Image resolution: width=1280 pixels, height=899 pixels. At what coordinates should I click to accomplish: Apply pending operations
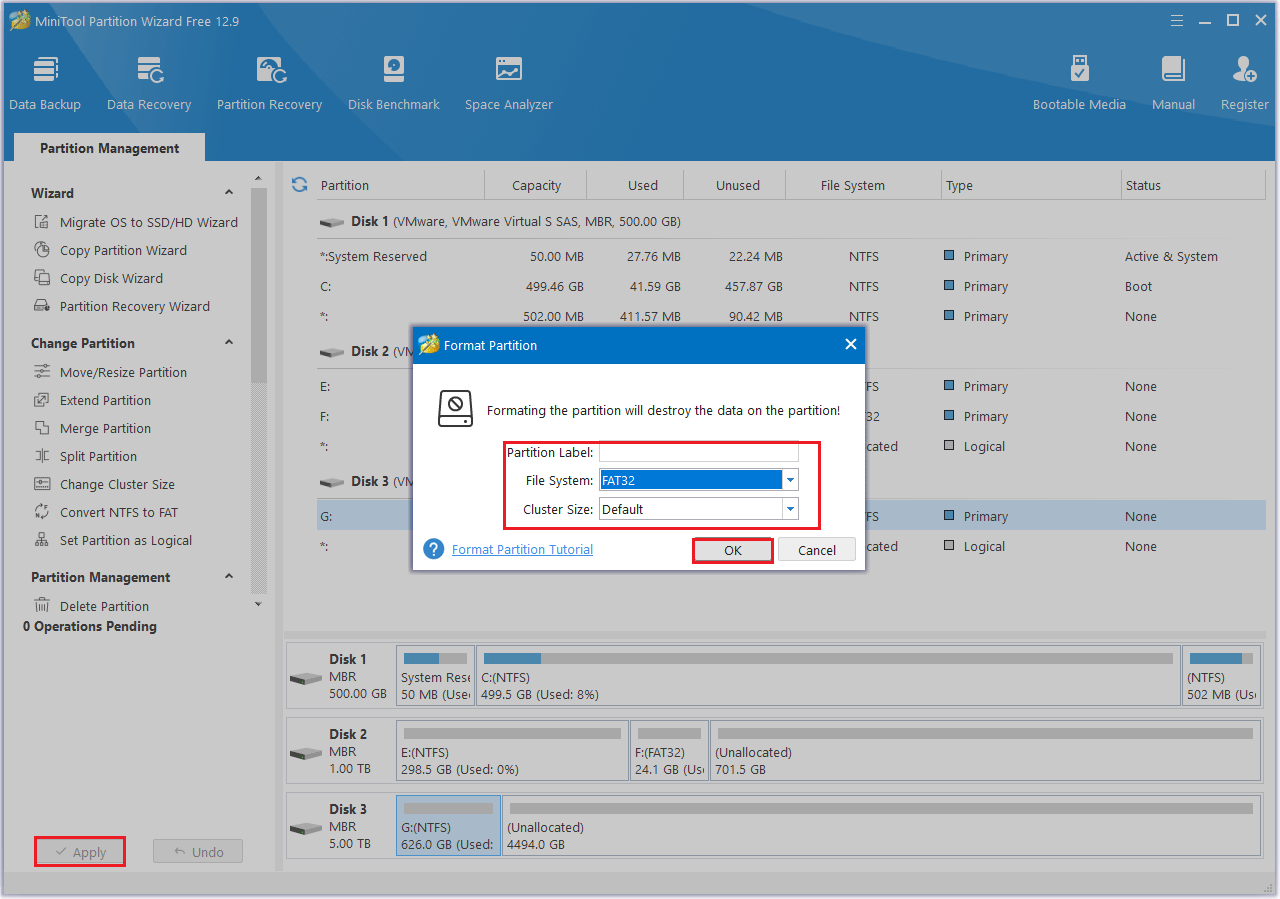point(79,851)
